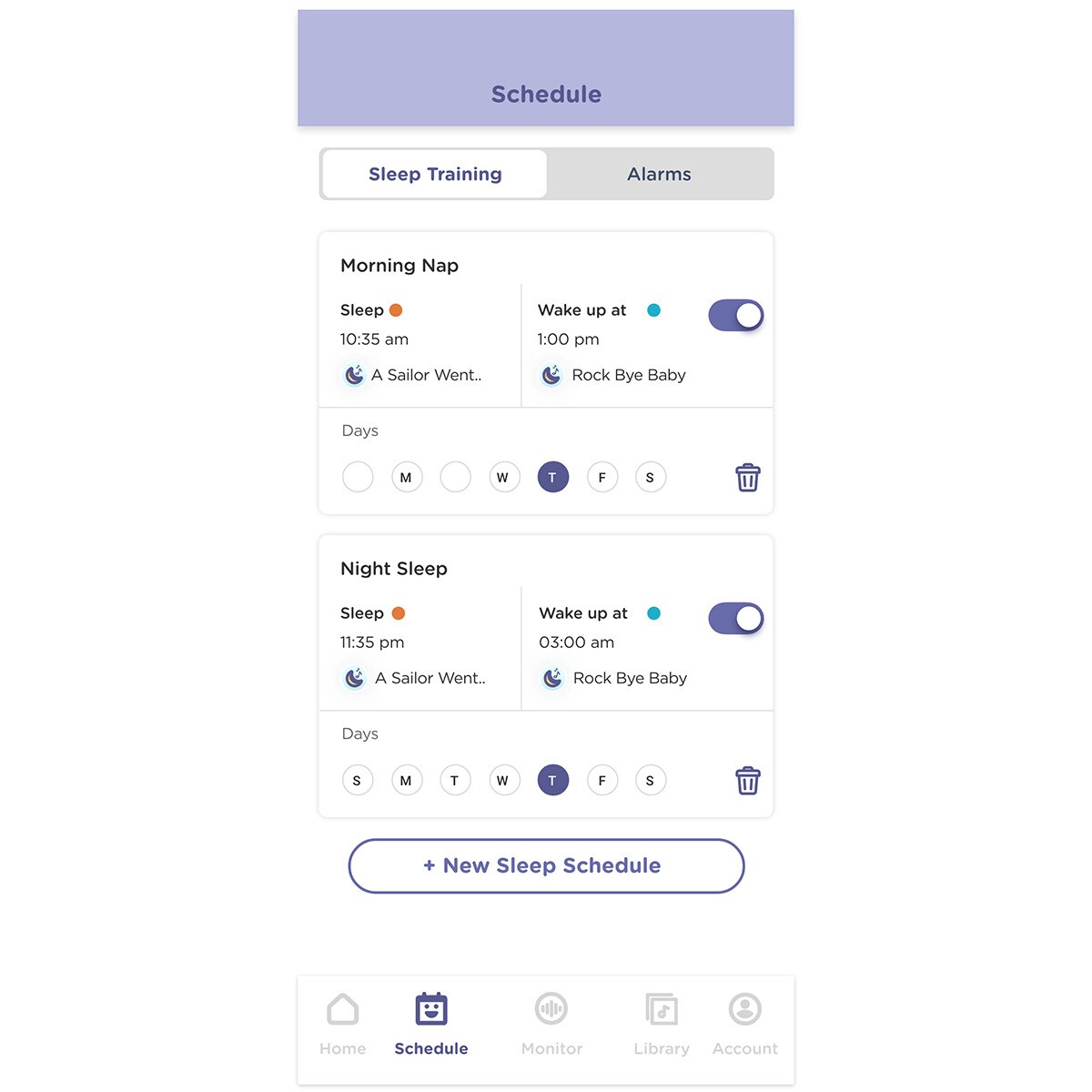Delete the Morning Nap schedule

(747, 478)
